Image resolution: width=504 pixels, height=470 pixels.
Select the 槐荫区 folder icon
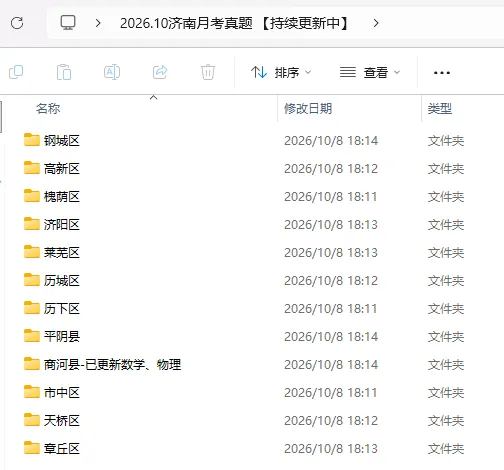coord(32,196)
